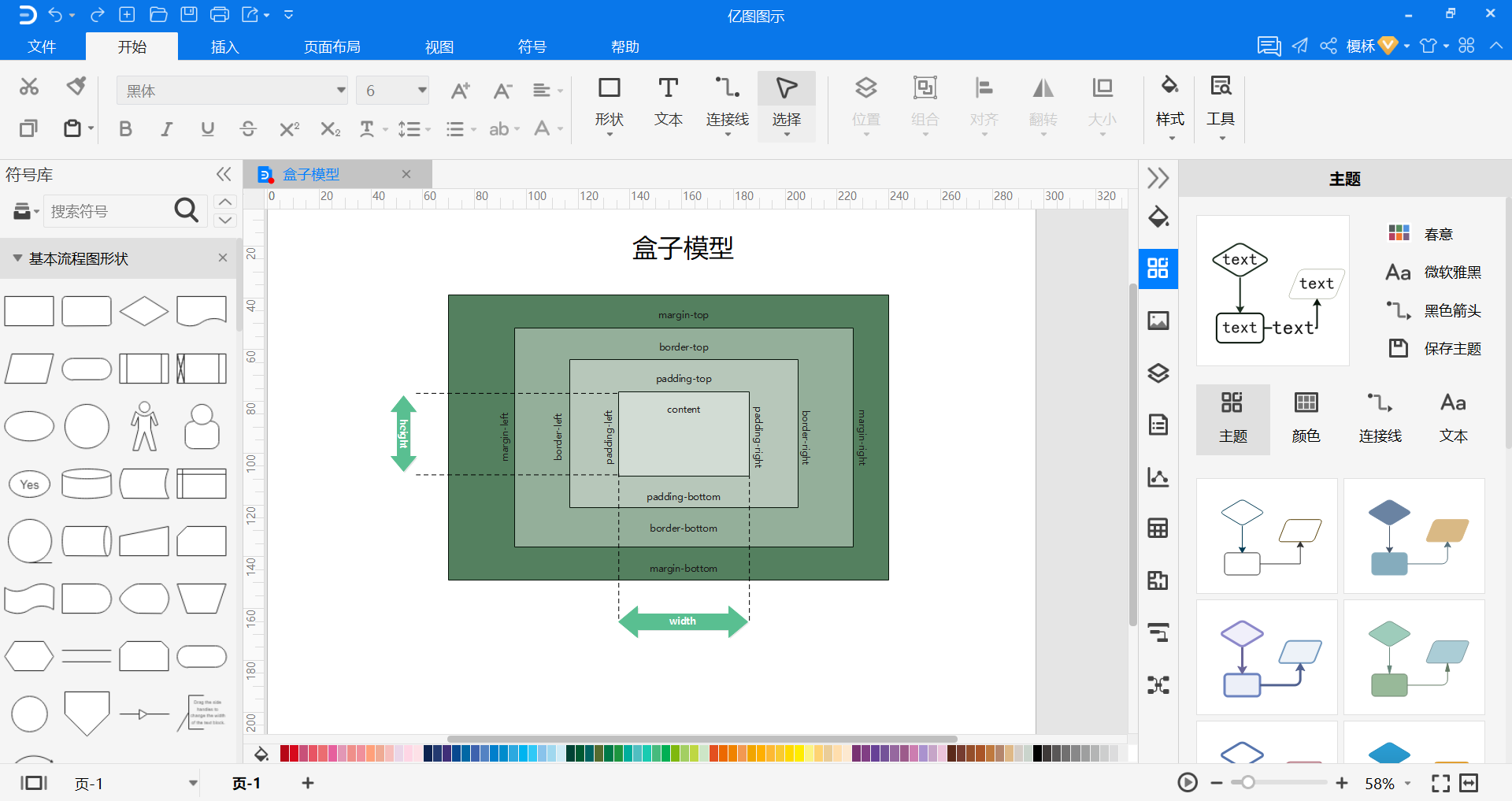
Task: Print via the printer icon
Action: [x=220, y=15]
